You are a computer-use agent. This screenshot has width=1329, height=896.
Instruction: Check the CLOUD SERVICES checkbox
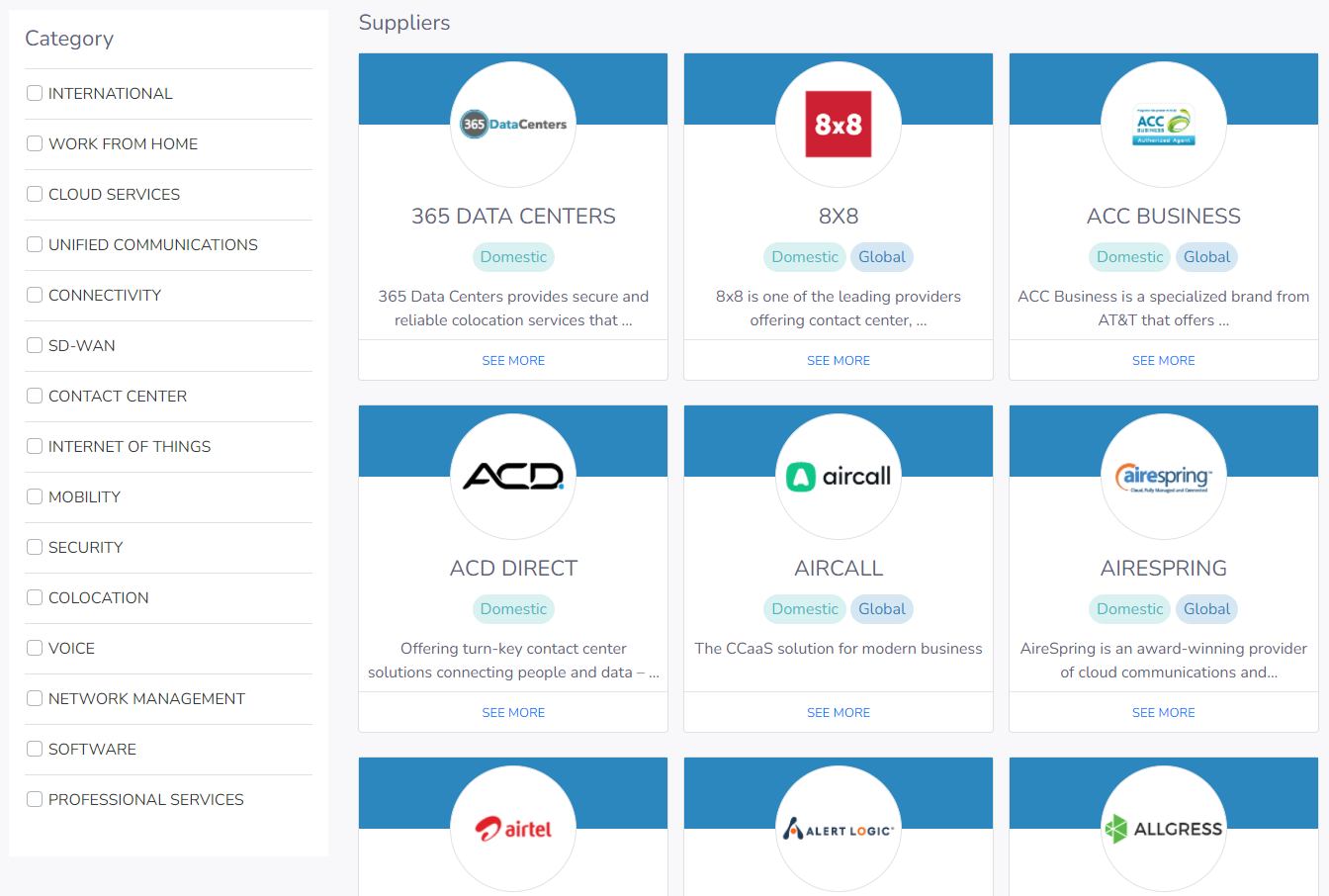point(35,194)
